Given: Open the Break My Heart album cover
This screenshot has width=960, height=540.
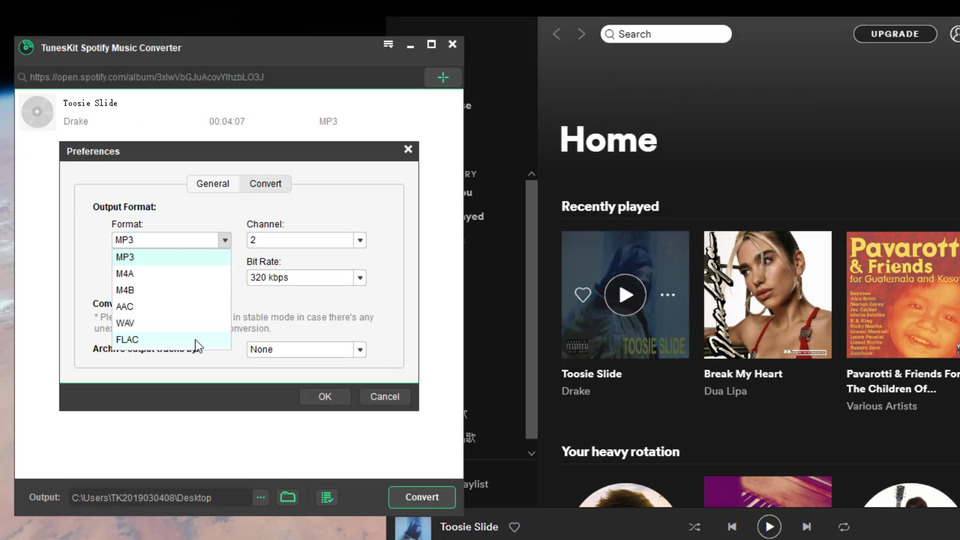Looking at the screenshot, I should tap(768, 294).
